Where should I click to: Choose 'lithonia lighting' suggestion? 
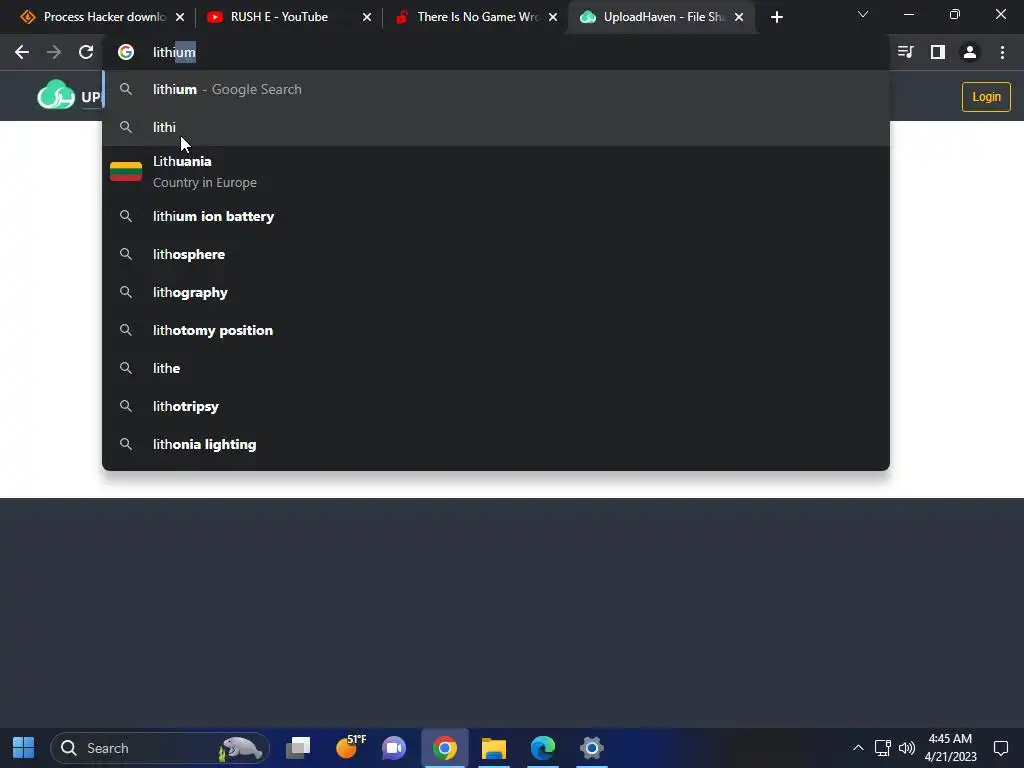coord(496,444)
